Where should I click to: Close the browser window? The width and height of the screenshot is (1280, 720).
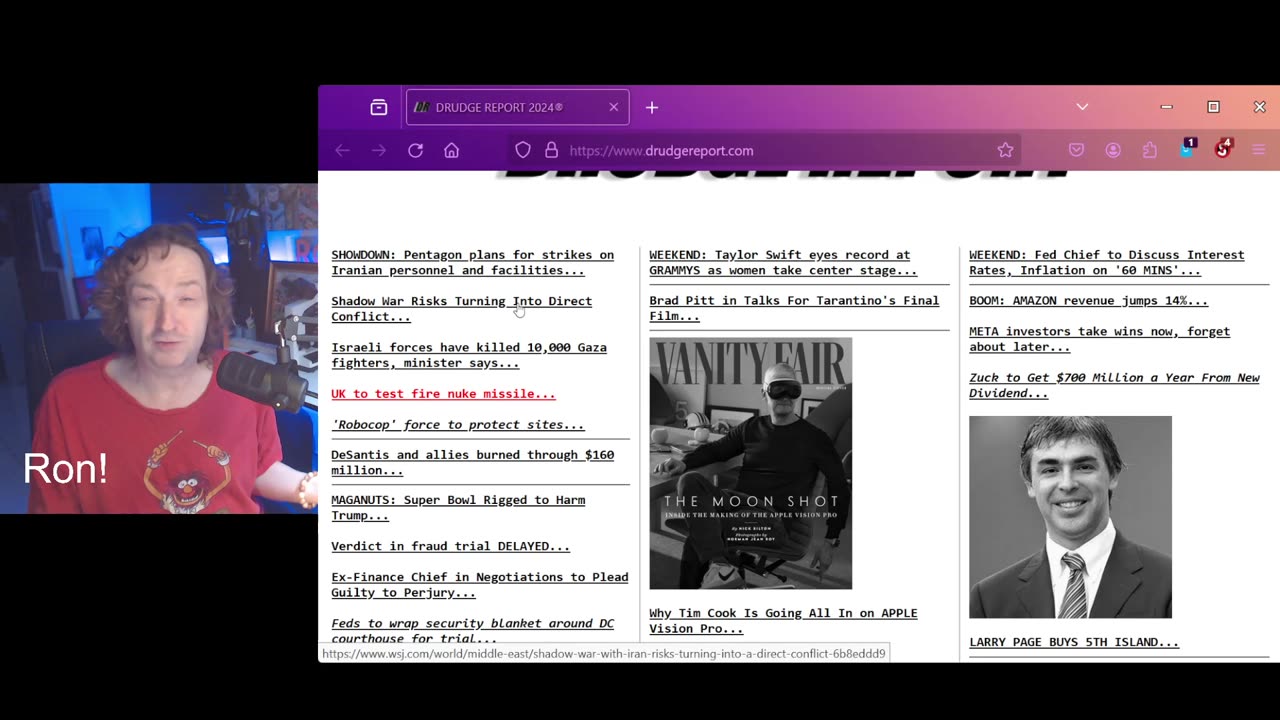pyautogui.click(x=1259, y=107)
